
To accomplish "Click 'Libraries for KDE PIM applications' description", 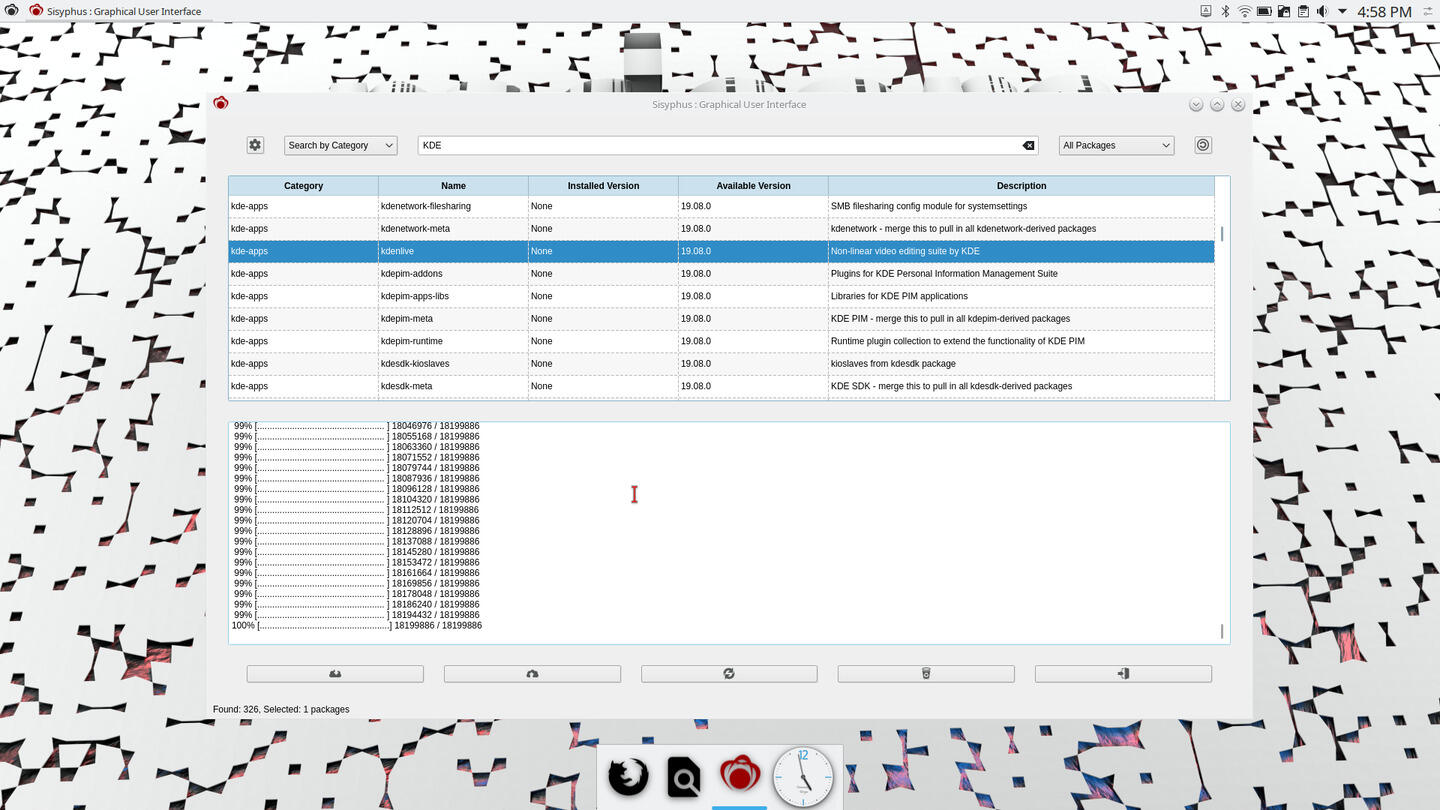I will [x=899, y=296].
